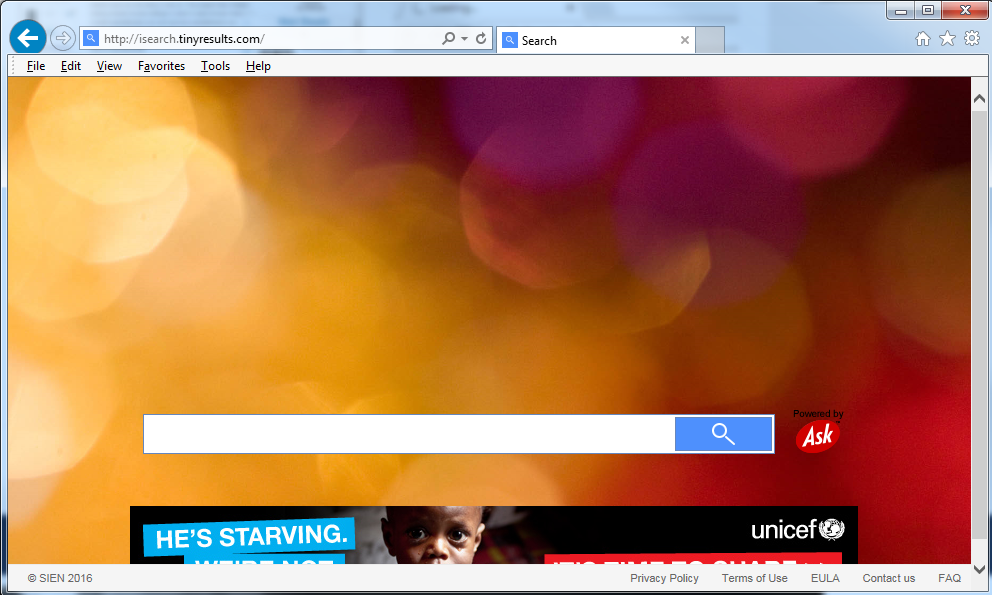The image size is (992, 595).
Task: Open the Privacy Policy link
Action: coord(664,578)
